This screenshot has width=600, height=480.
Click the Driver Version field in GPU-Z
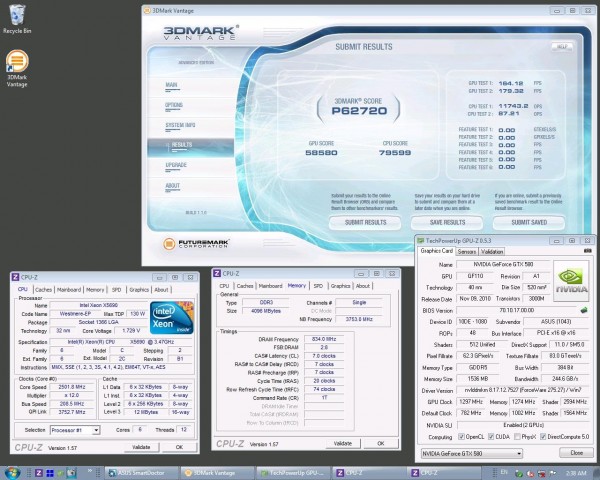tap(523, 390)
